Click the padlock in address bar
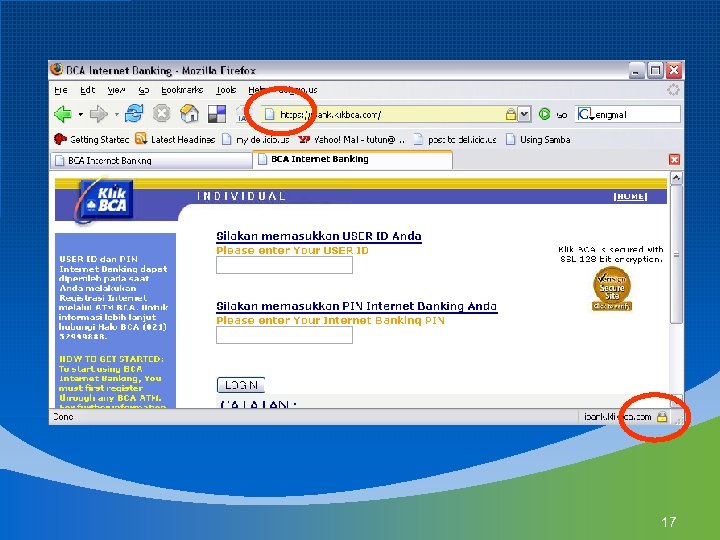The image size is (720, 540). [x=511, y=114]
